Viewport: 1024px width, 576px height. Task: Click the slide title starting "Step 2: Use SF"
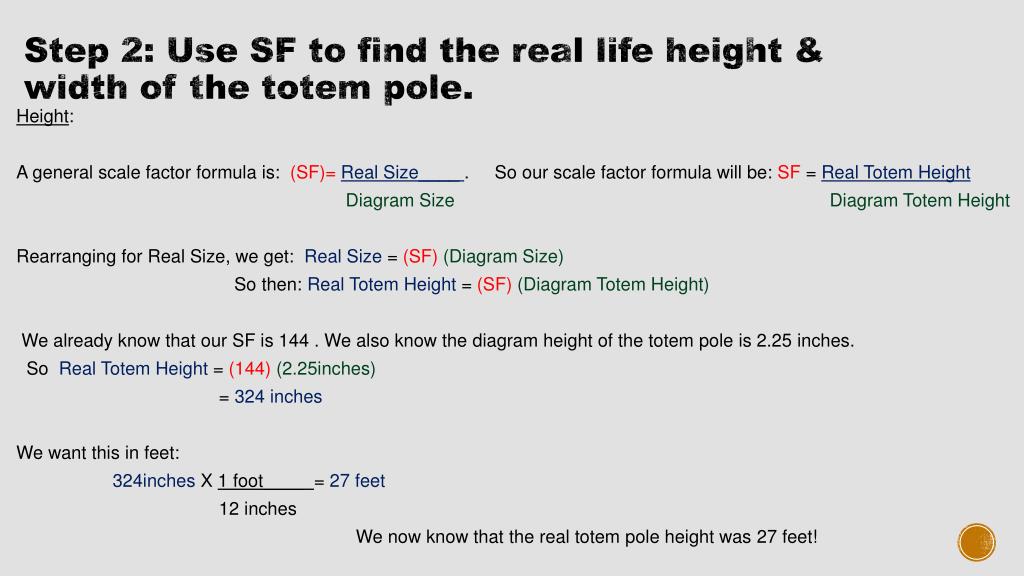click(x=423, y=69)
